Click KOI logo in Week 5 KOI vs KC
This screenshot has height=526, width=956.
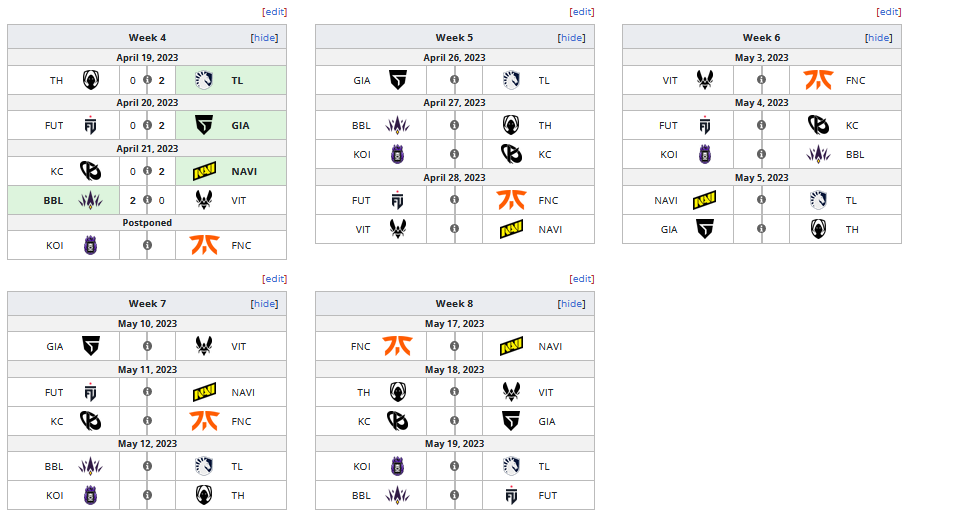coord(397,155)
